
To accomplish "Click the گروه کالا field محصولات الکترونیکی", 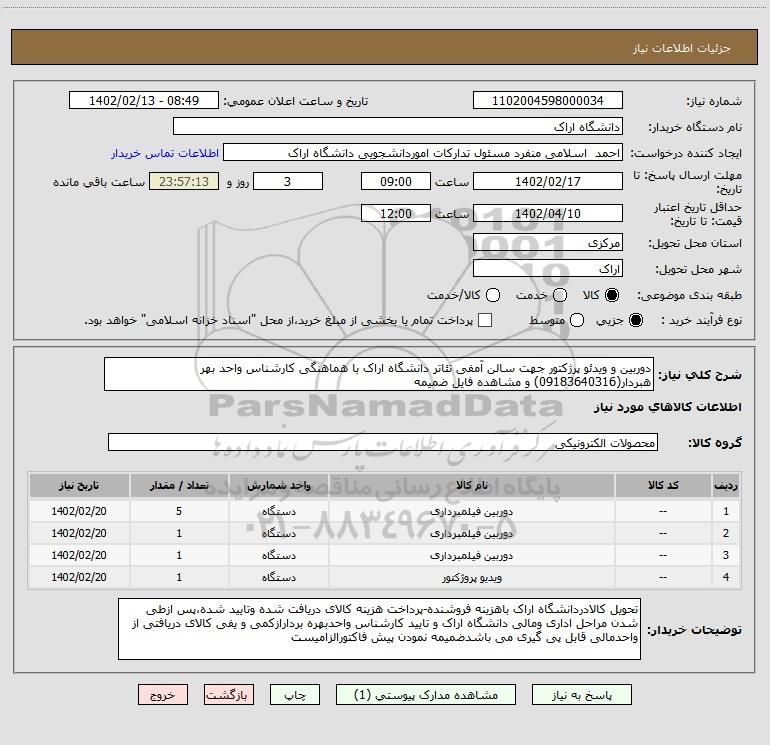I will (x=383, y=442).
